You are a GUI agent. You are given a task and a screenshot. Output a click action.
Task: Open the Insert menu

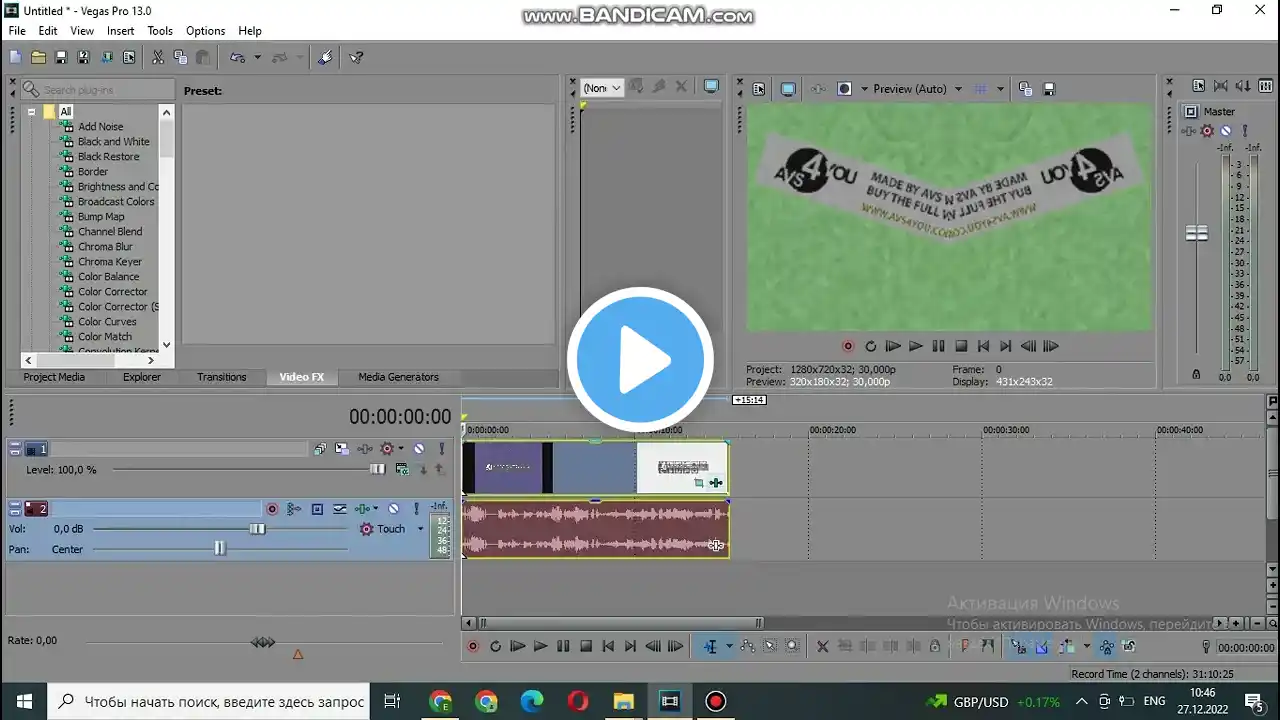tap(120, 31)
